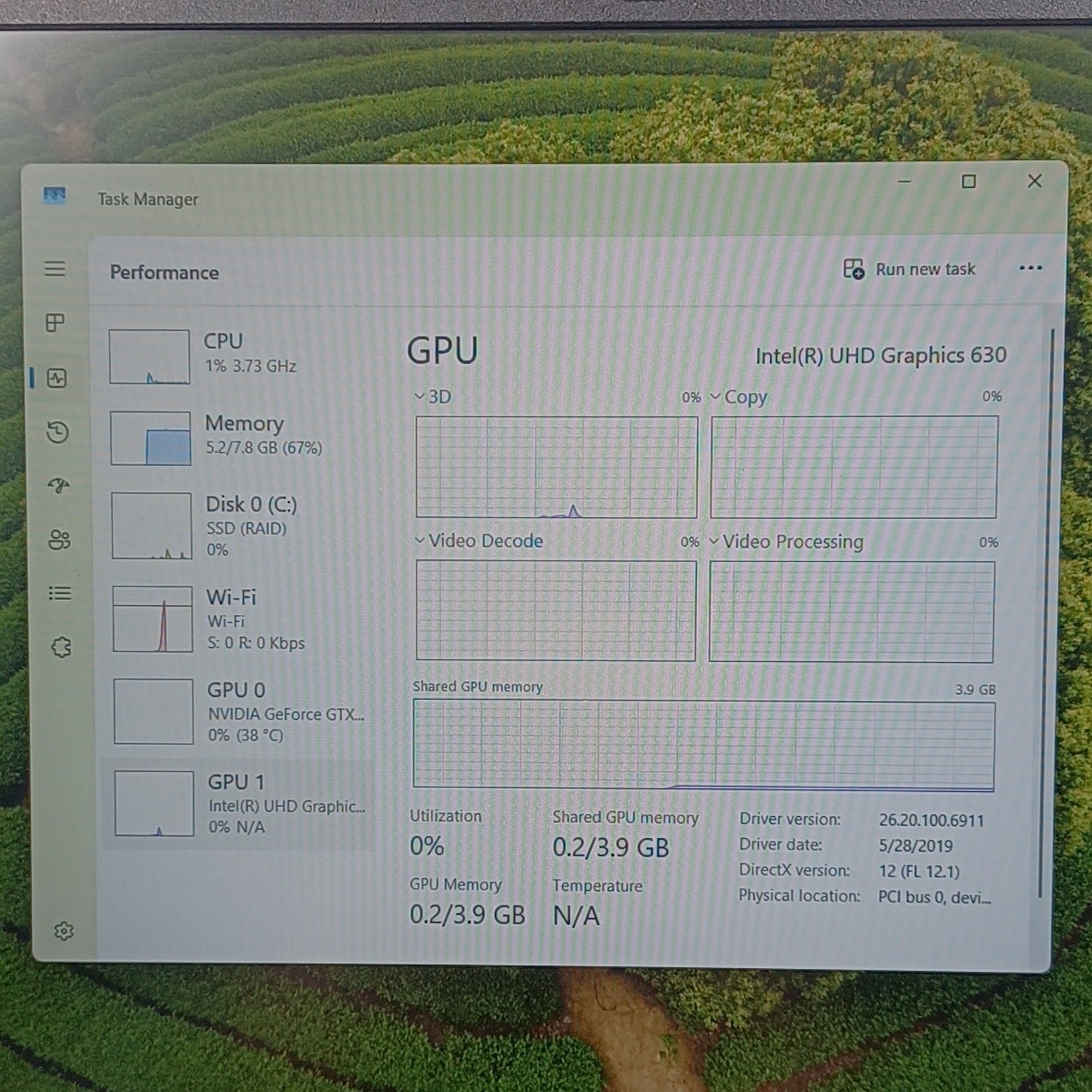Image resolution: width=1092 pixels, height=1092 pixels.
Task: Click the Task Manager window title
Action: pos(148,200)
